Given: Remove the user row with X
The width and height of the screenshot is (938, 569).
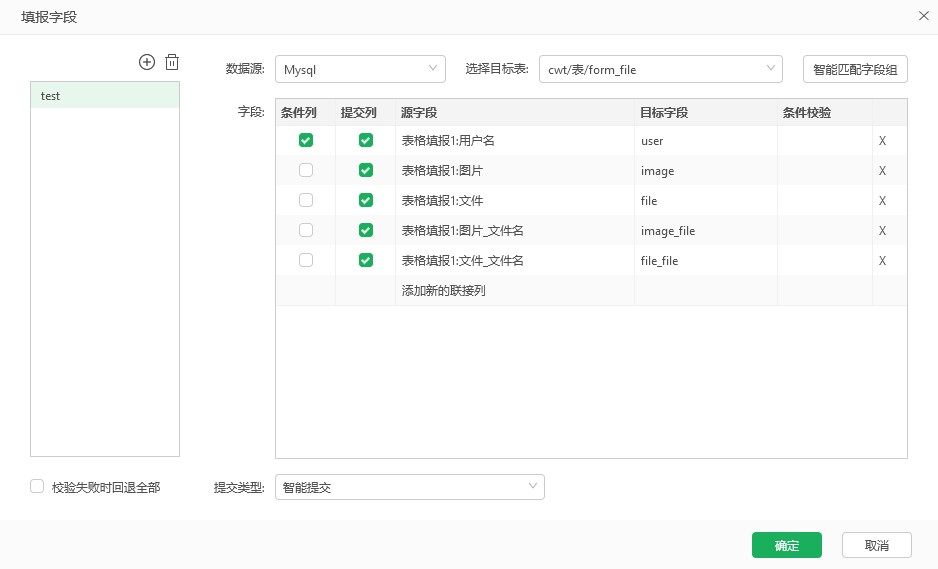Looking at the screenshot, I should click(882, 141).
